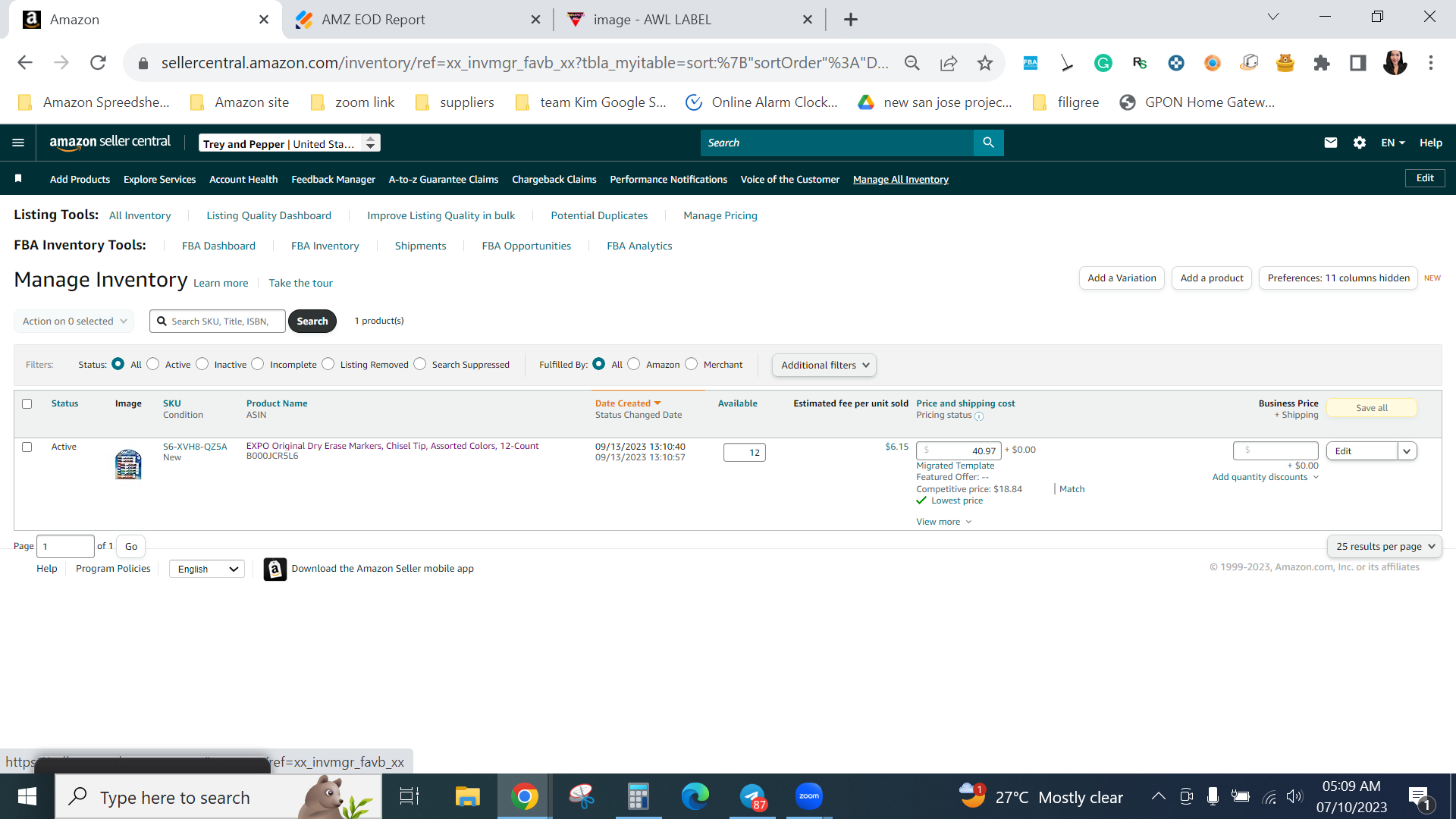Click the pricing status info icon
1456x819 pixels.
click(979, 416)
